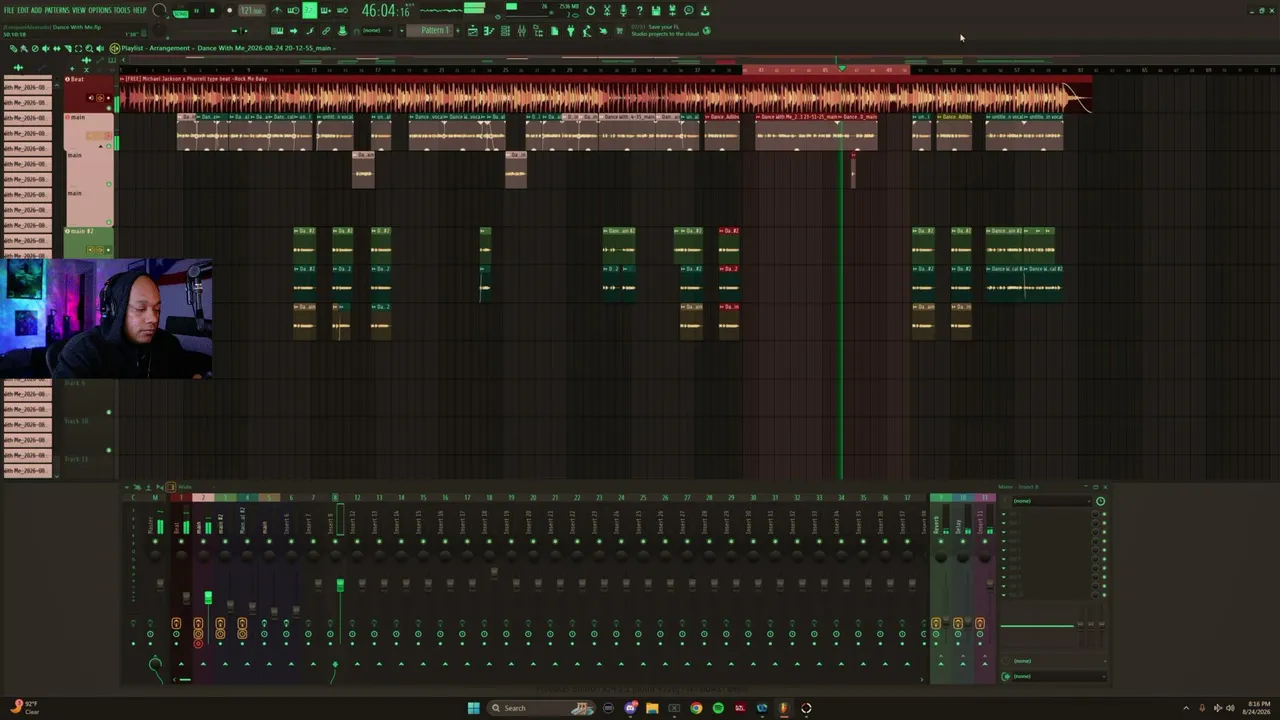Select the playlist mute tool speaker icon
This screenshot has width=1280, height=720.
(x=46, y=48)
